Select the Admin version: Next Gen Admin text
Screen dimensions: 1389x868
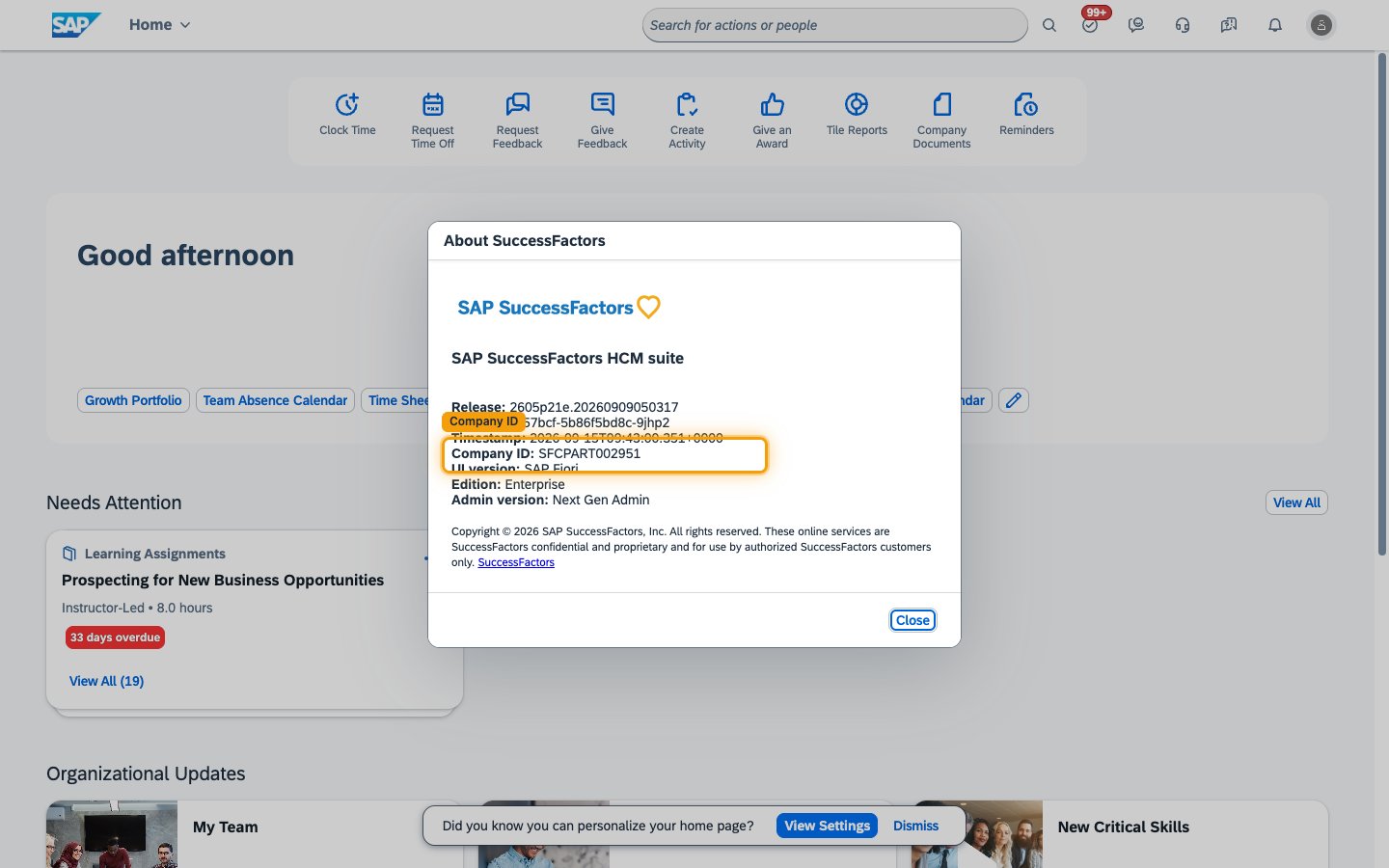551,500
